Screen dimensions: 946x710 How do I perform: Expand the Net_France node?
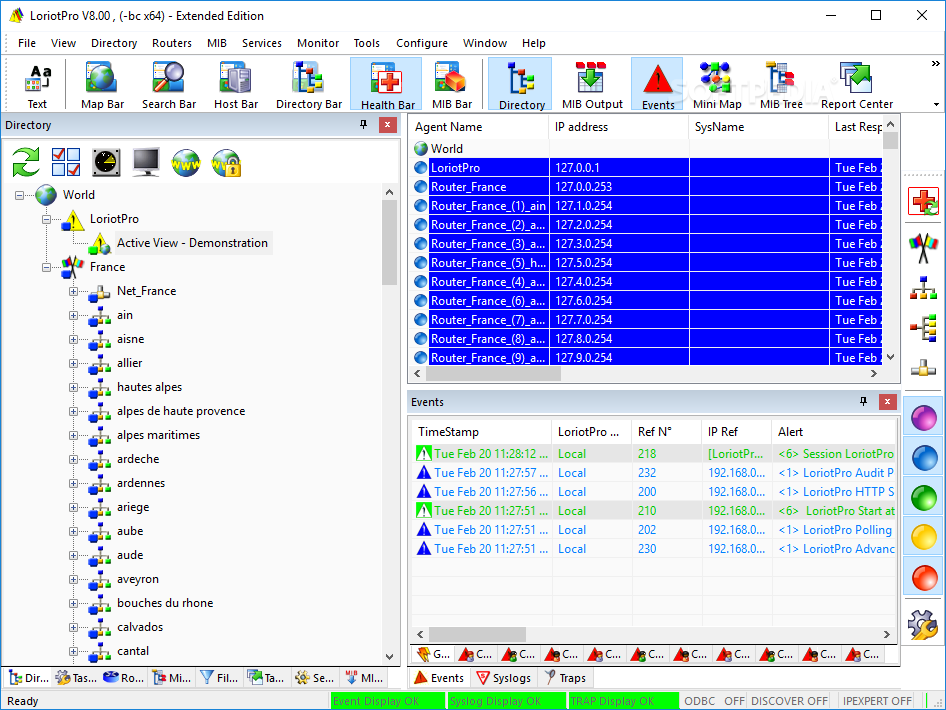pyautogui.click(x=73, y=291)
